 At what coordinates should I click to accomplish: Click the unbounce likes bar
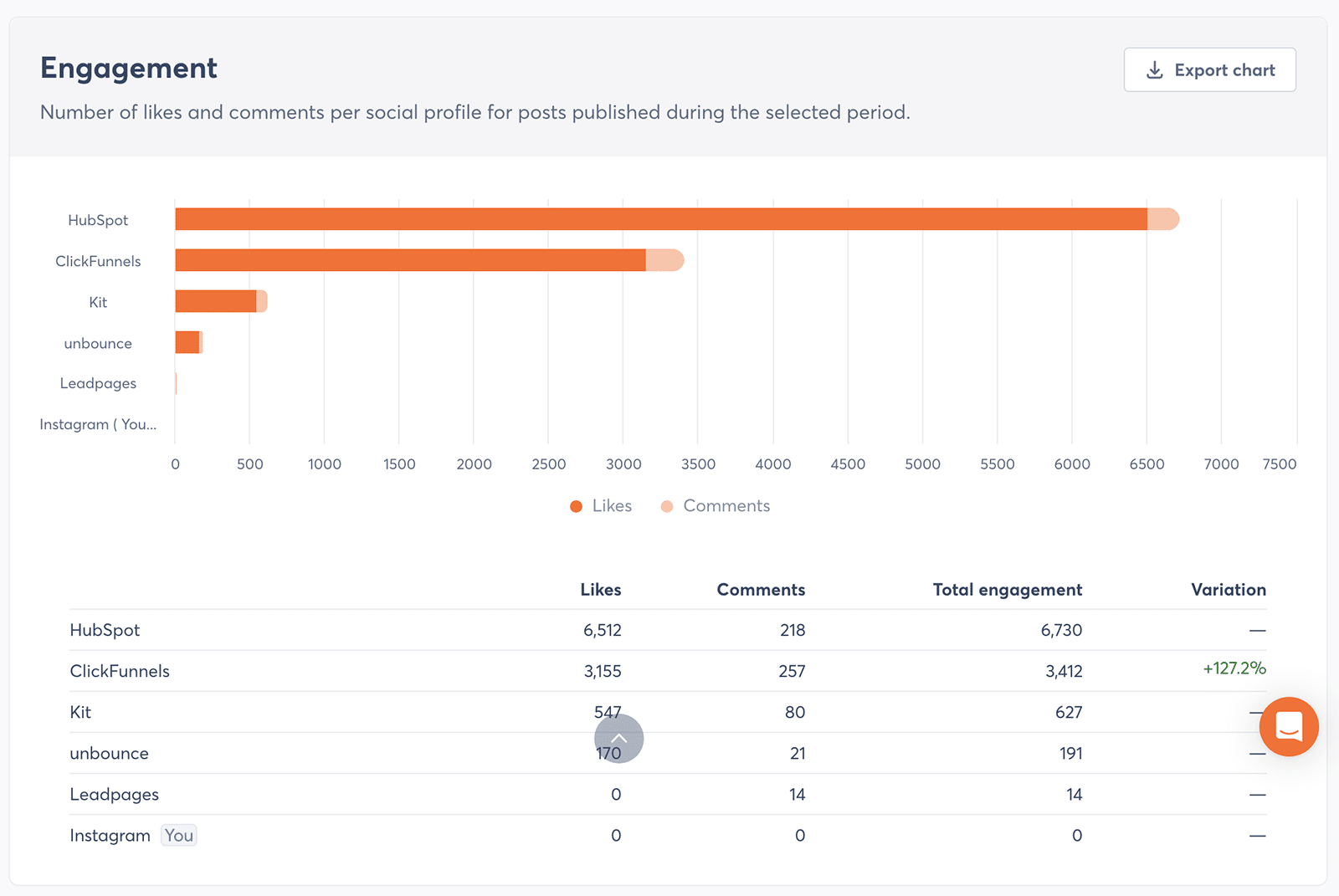pyautogui.click(x=187, y=342)
